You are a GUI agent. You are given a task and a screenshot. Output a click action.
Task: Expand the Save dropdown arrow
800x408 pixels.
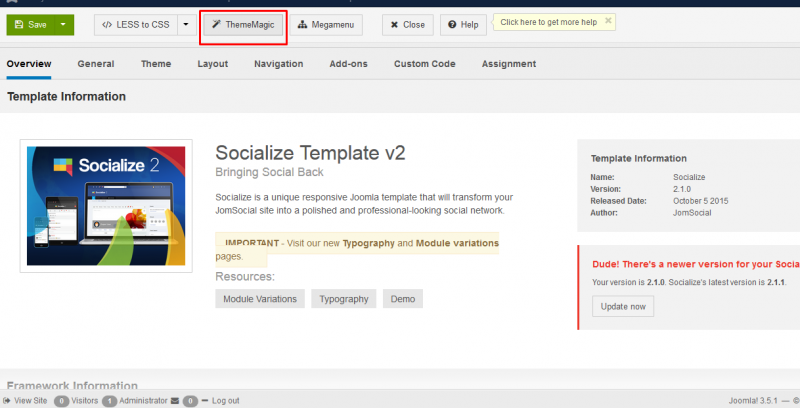[63, 24]
